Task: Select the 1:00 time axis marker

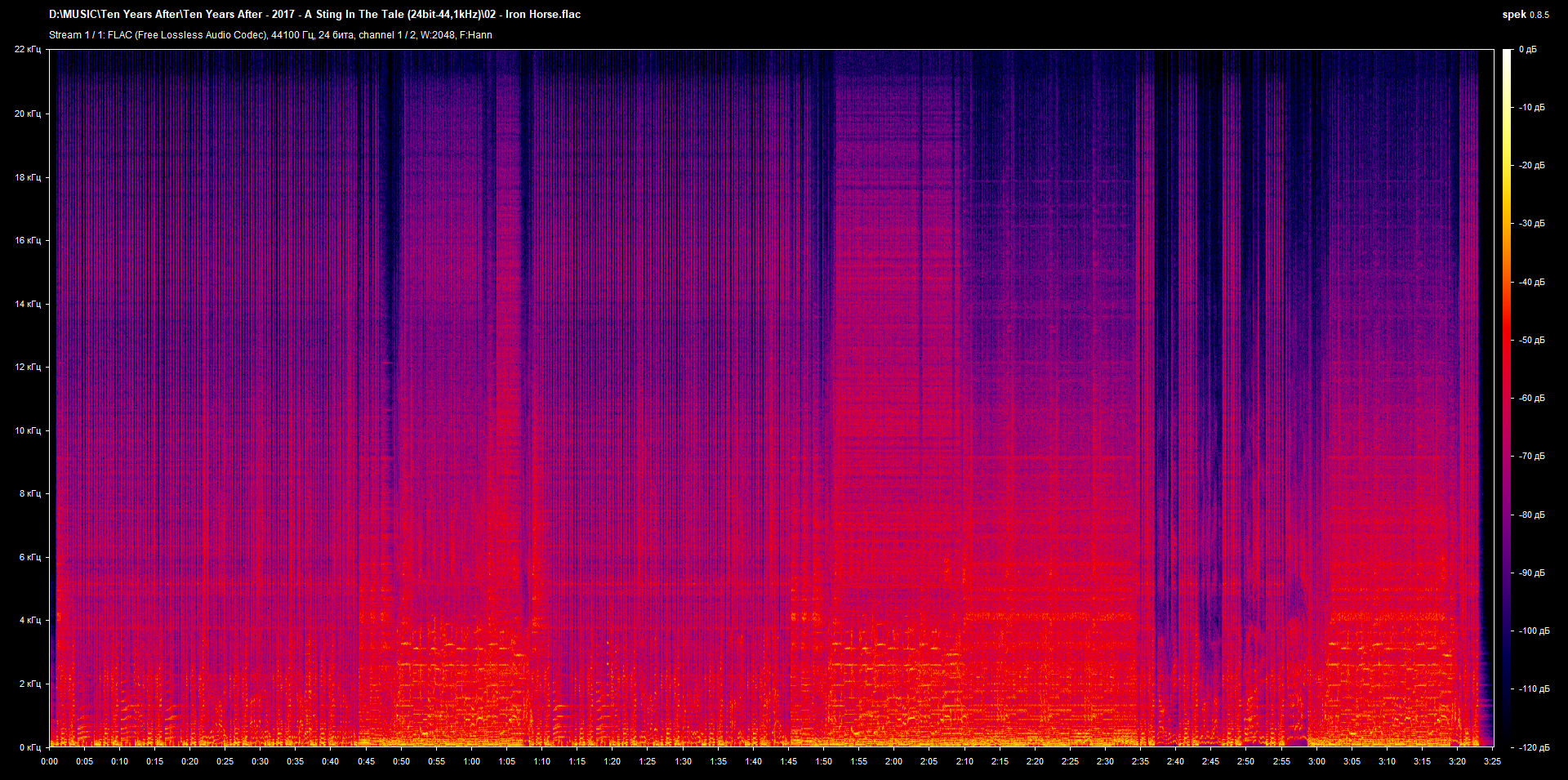Action: pos(472,761)
